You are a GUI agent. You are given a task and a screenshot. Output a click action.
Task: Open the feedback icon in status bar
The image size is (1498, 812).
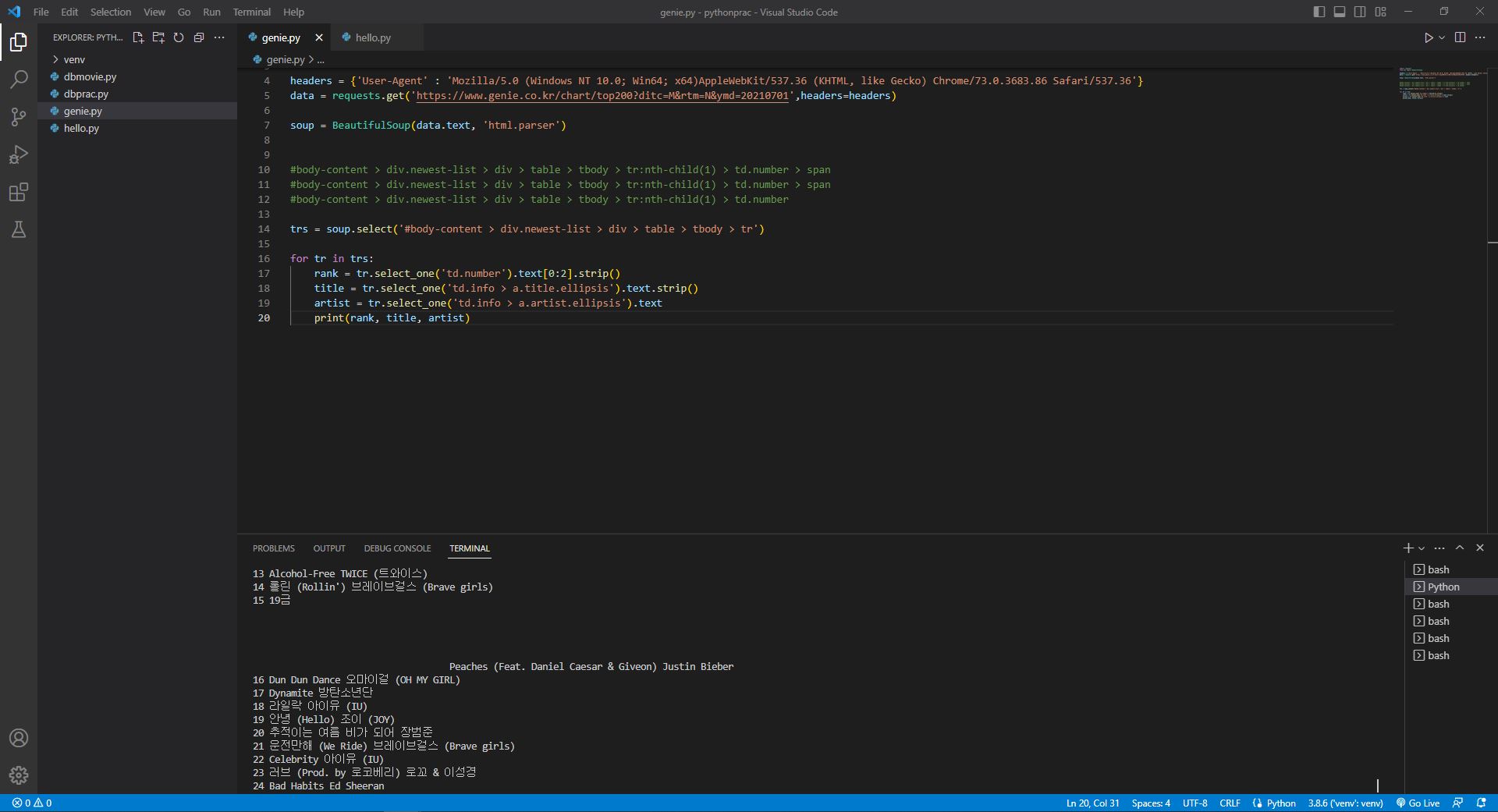(1457, 803)
